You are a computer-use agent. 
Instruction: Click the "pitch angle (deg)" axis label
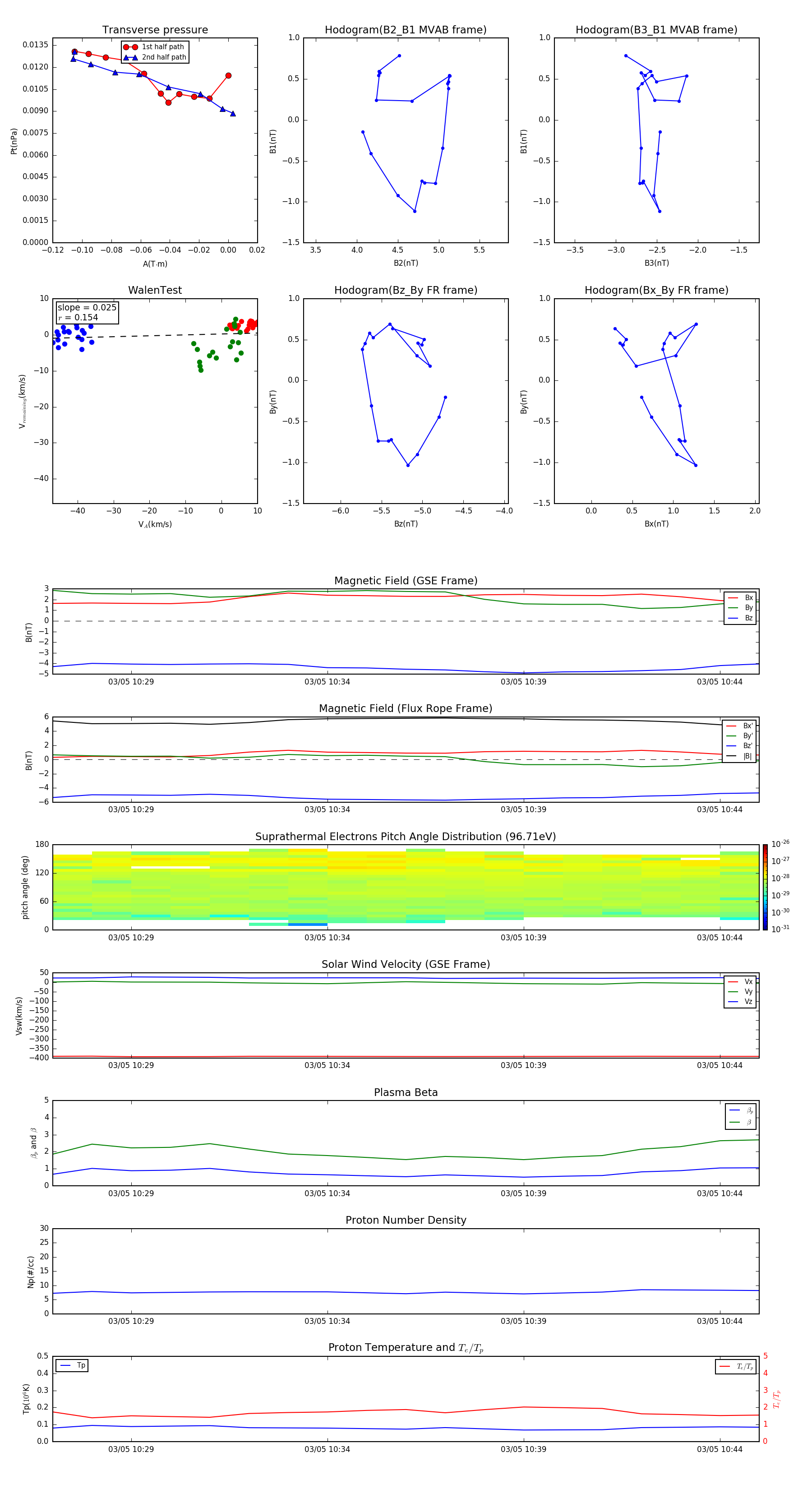[x=25, y=887]
